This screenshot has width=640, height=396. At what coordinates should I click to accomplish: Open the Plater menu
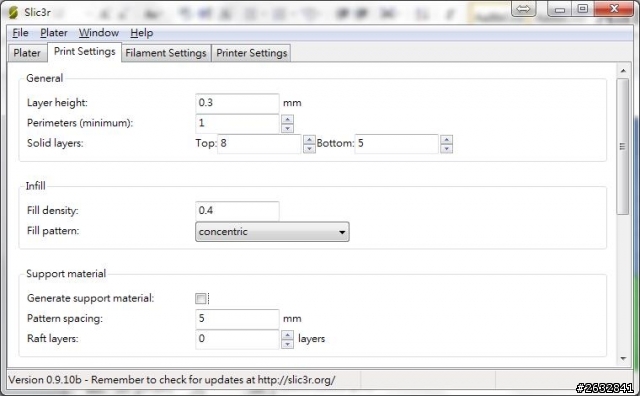click(x=53, y=33)
